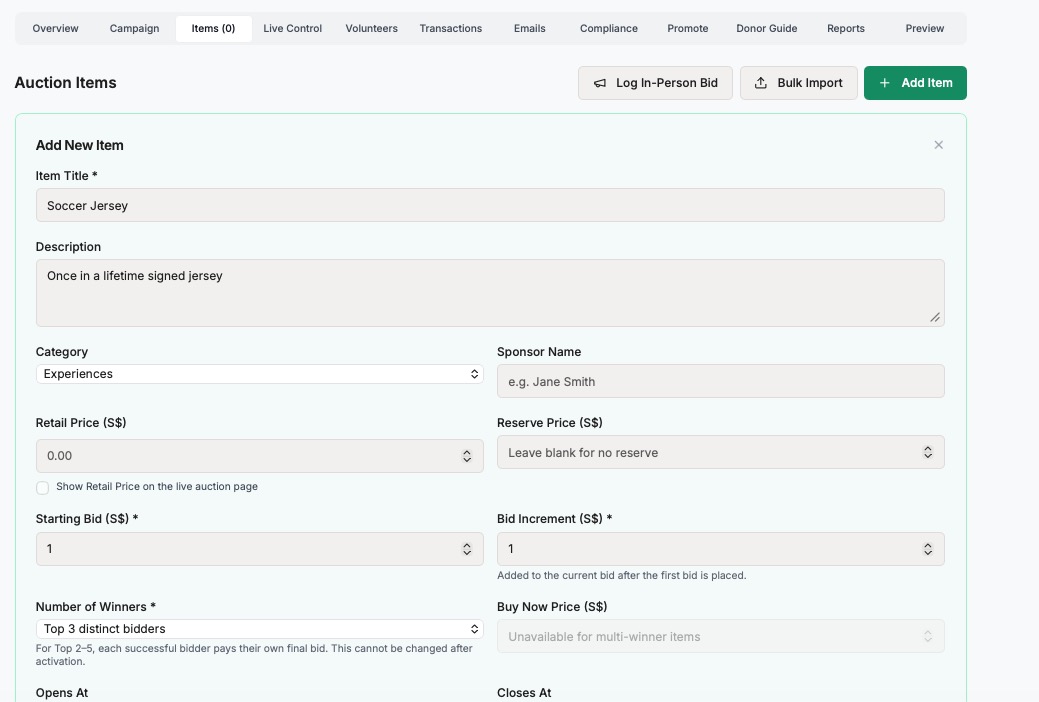Viewport: 1039px width, 702px height.
Task: Click the Bulk Import button
Action: point(798,83)
